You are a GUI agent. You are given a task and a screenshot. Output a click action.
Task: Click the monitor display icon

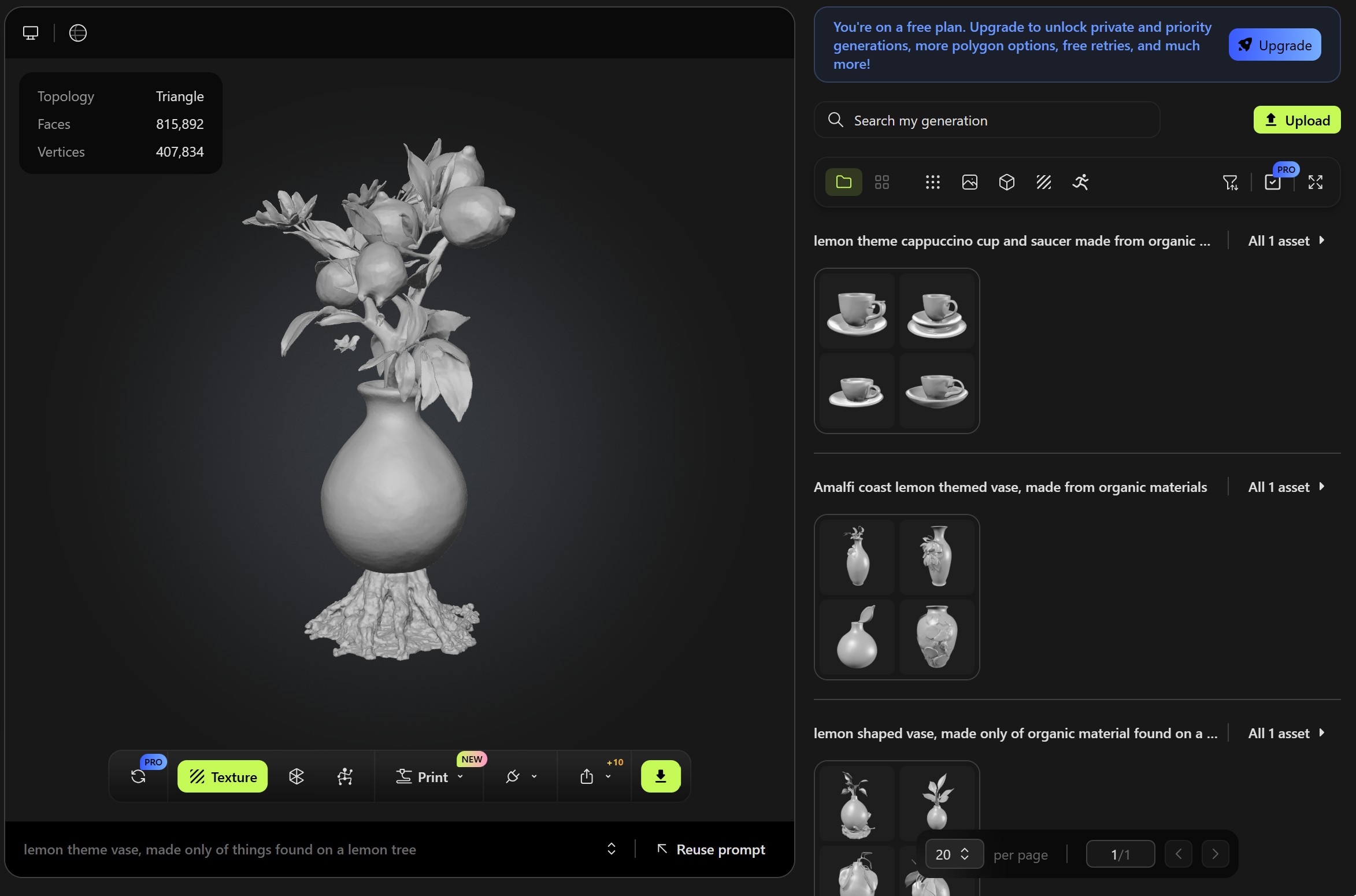(x=31, y=33)
